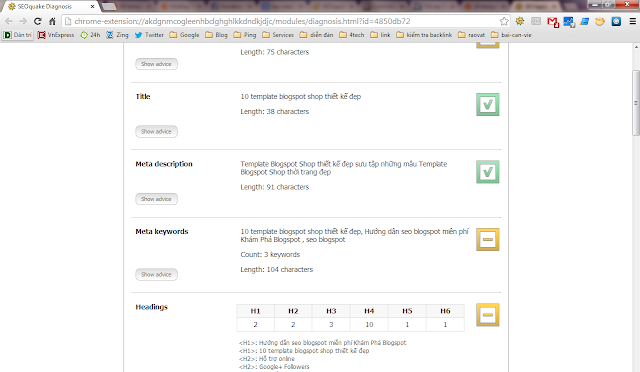Open the blue chart extension icon

[569, 22]
